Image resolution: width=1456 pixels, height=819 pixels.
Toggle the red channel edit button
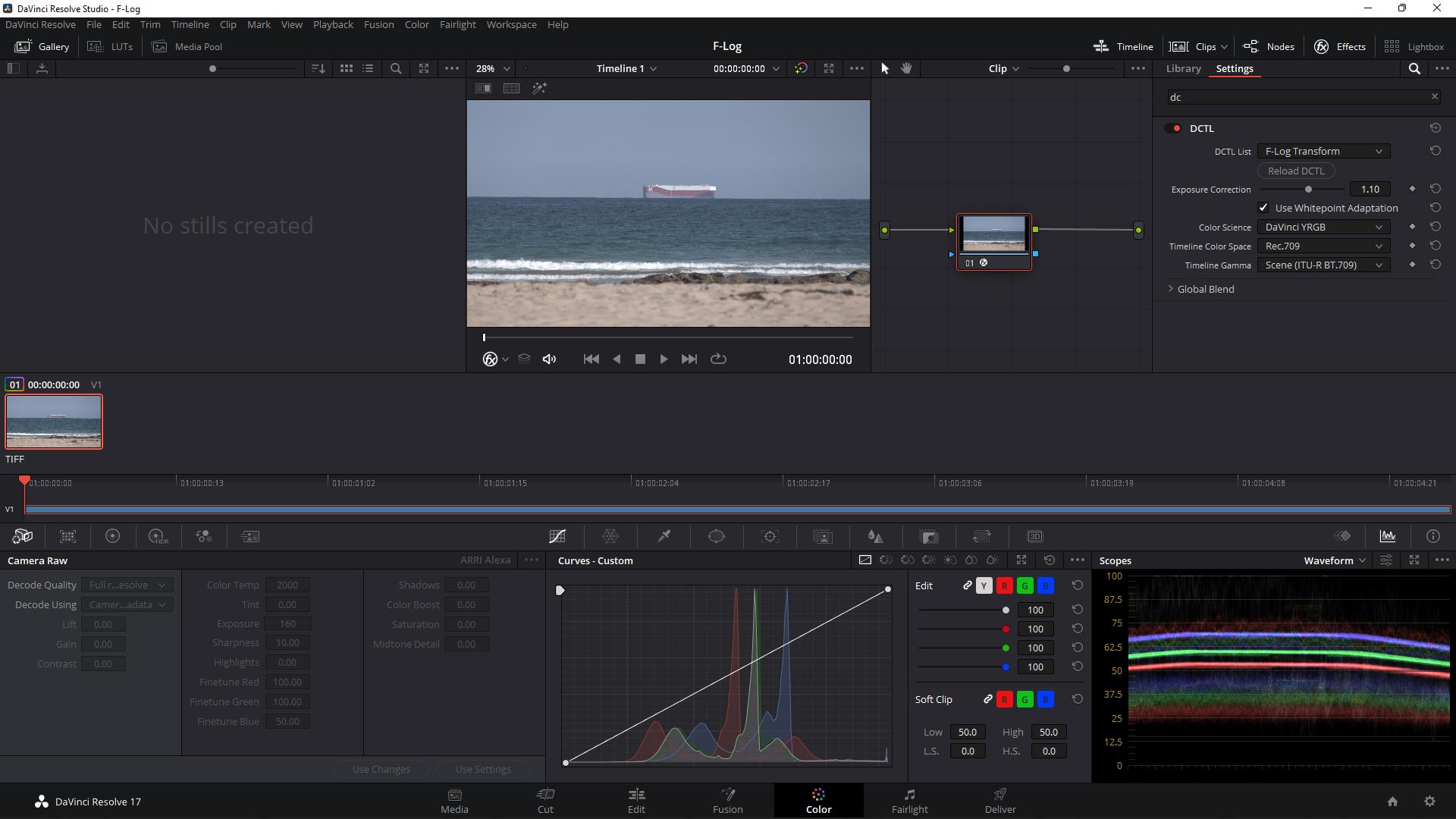click(x=1005, y=585)
